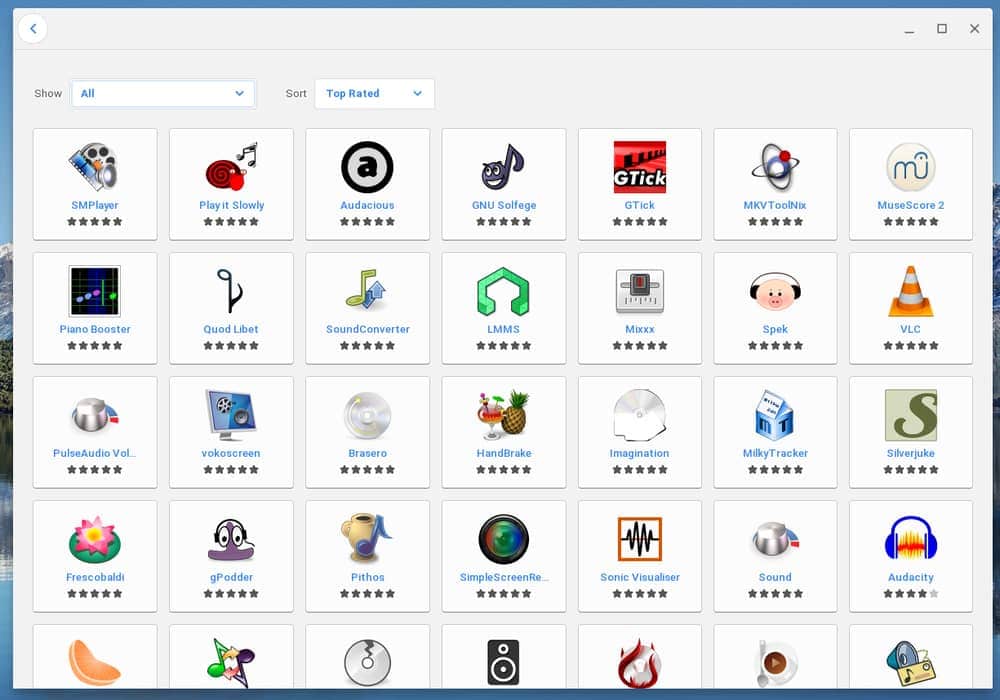Click the HandBrake pineapple icon
Image resolution: width=1000 pixels, height=700 pixels.
tap(503, 415)
